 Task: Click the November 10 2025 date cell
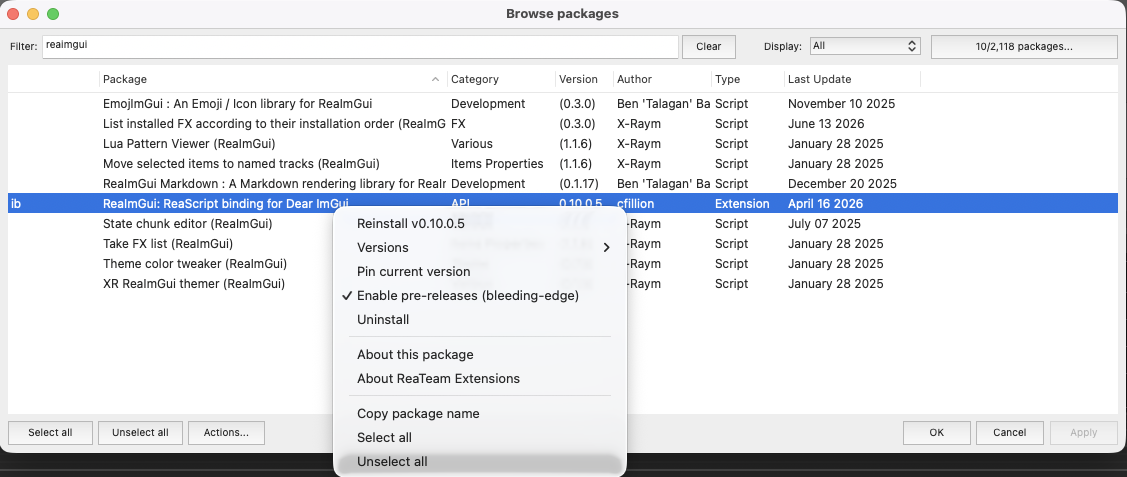(x=841, y=103)
